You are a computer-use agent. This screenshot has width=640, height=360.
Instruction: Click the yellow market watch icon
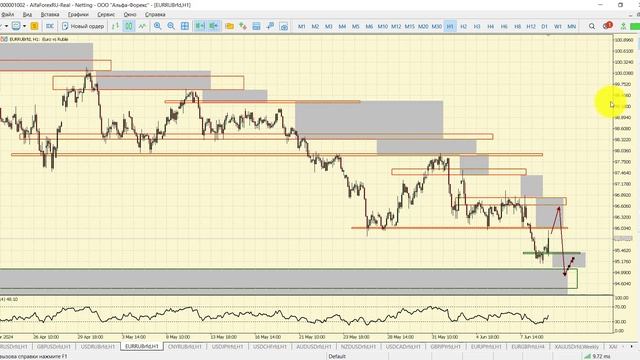[34, 26]
